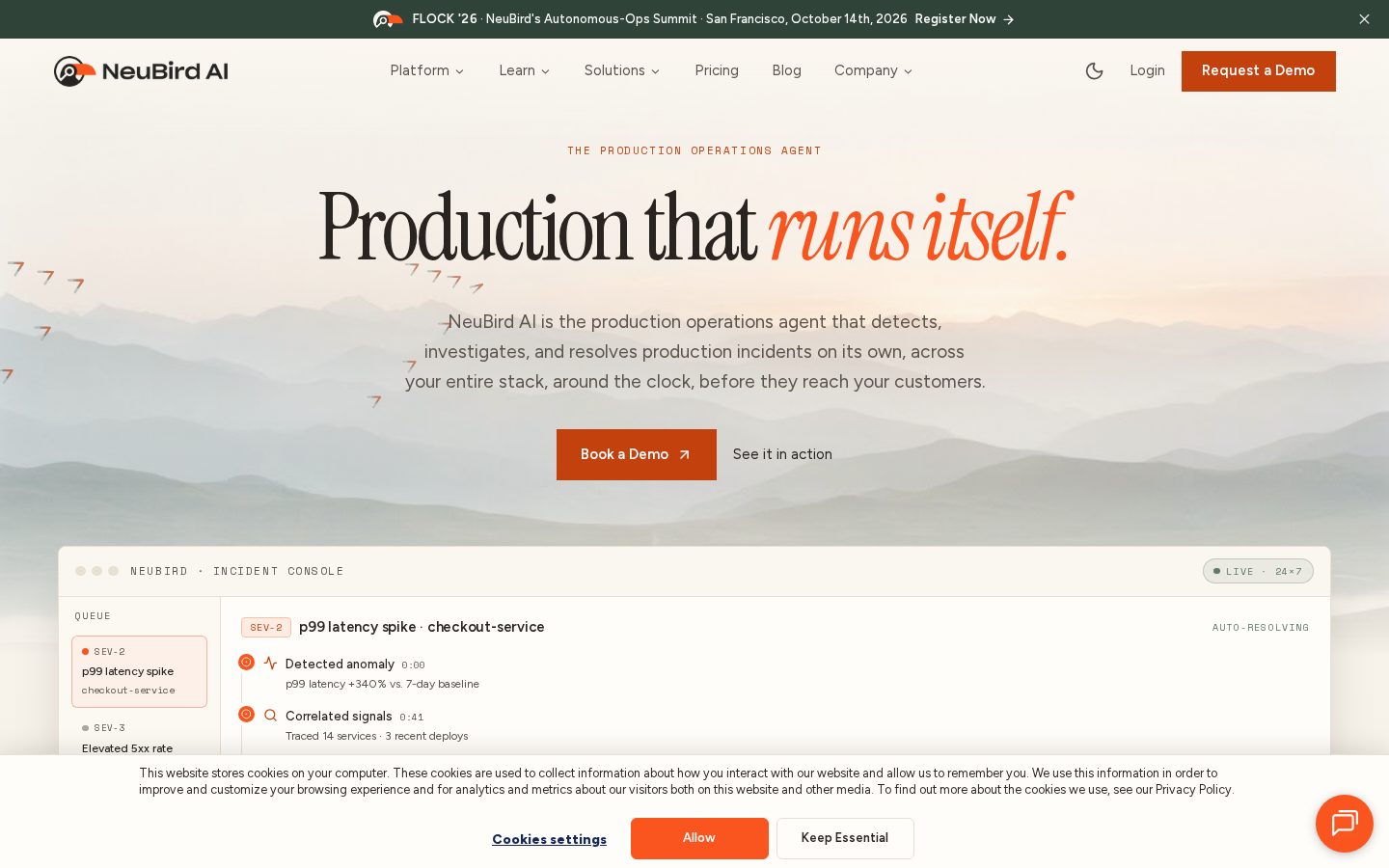Click the Login link
This screenshot has height=868, width=1389.
click(1147, 70)
